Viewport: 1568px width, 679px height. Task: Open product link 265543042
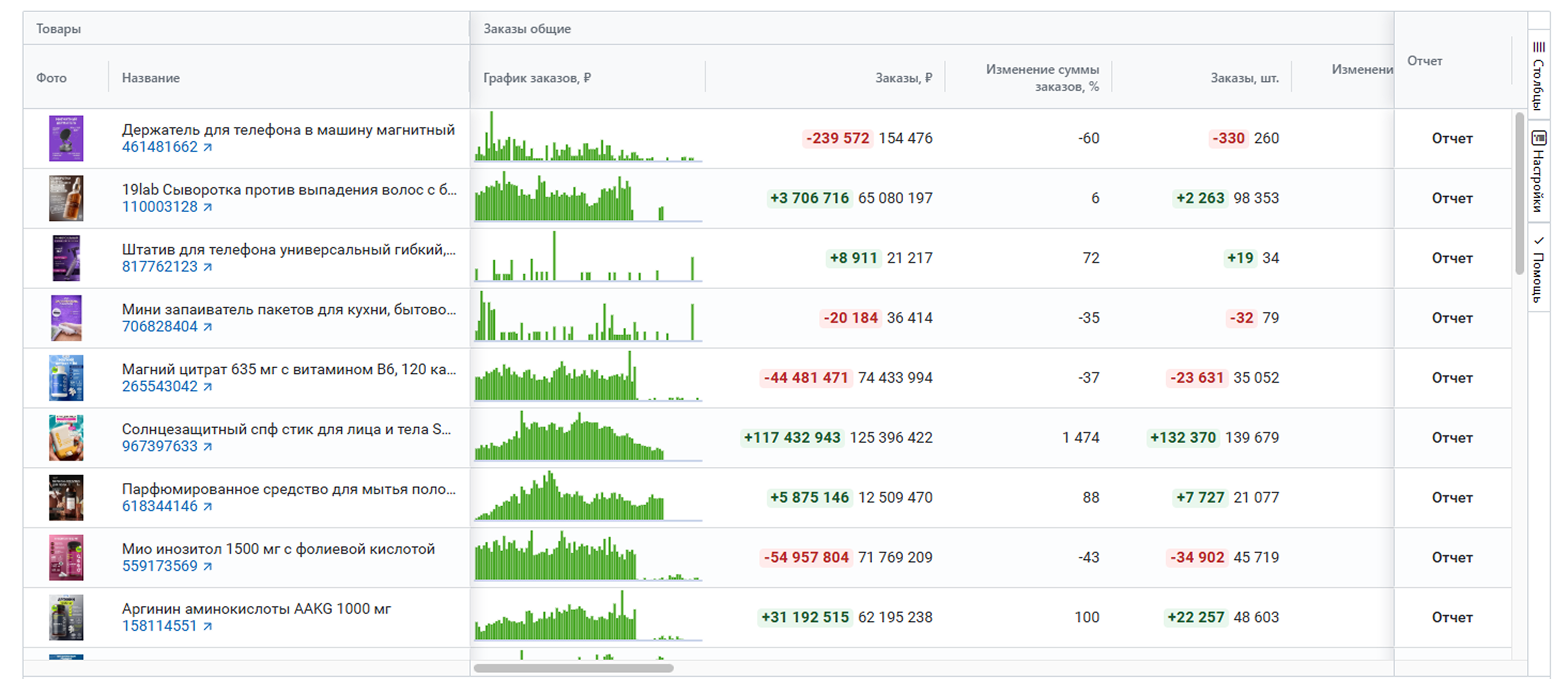[159, 387]
